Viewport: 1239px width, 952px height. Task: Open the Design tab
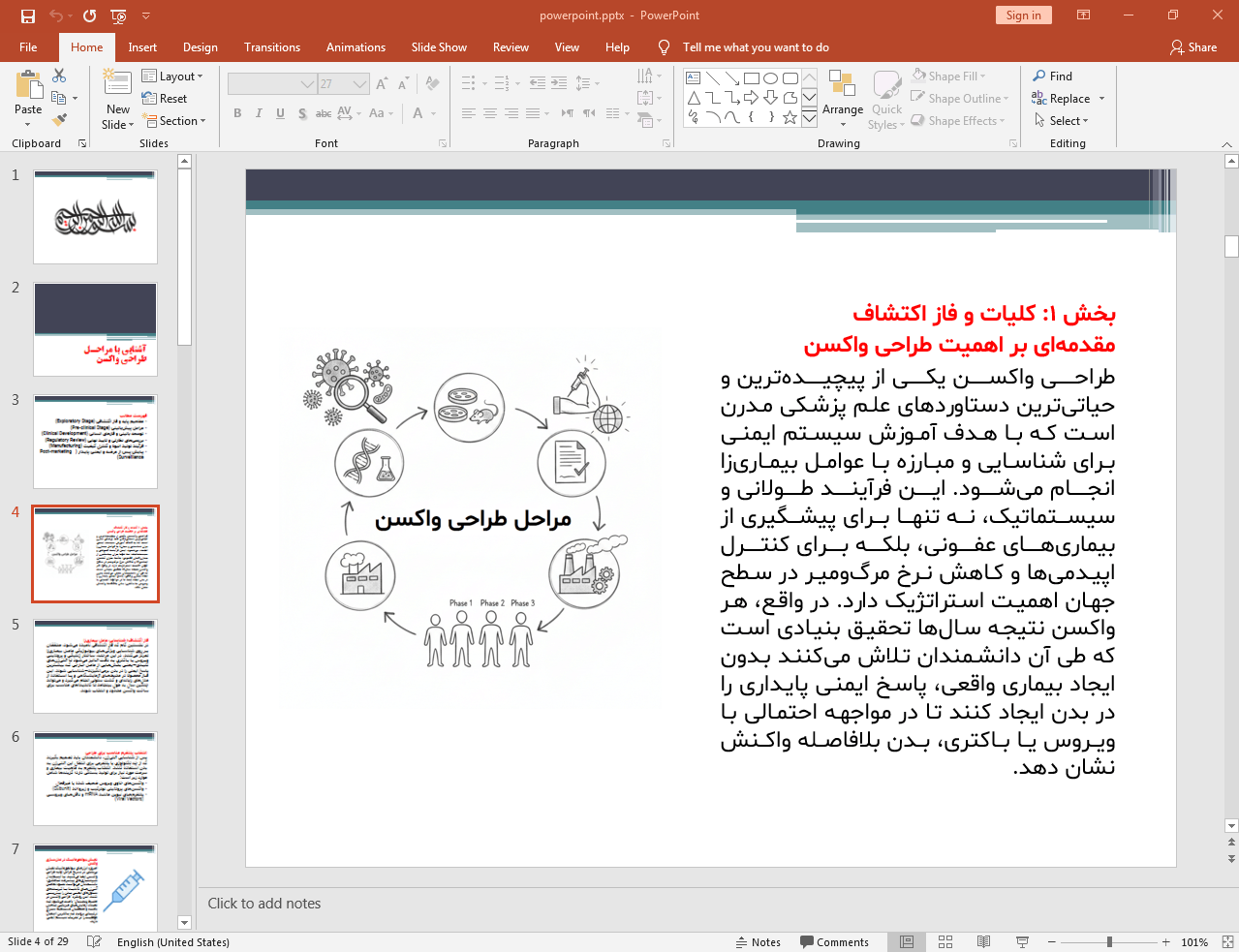point(201,46)
